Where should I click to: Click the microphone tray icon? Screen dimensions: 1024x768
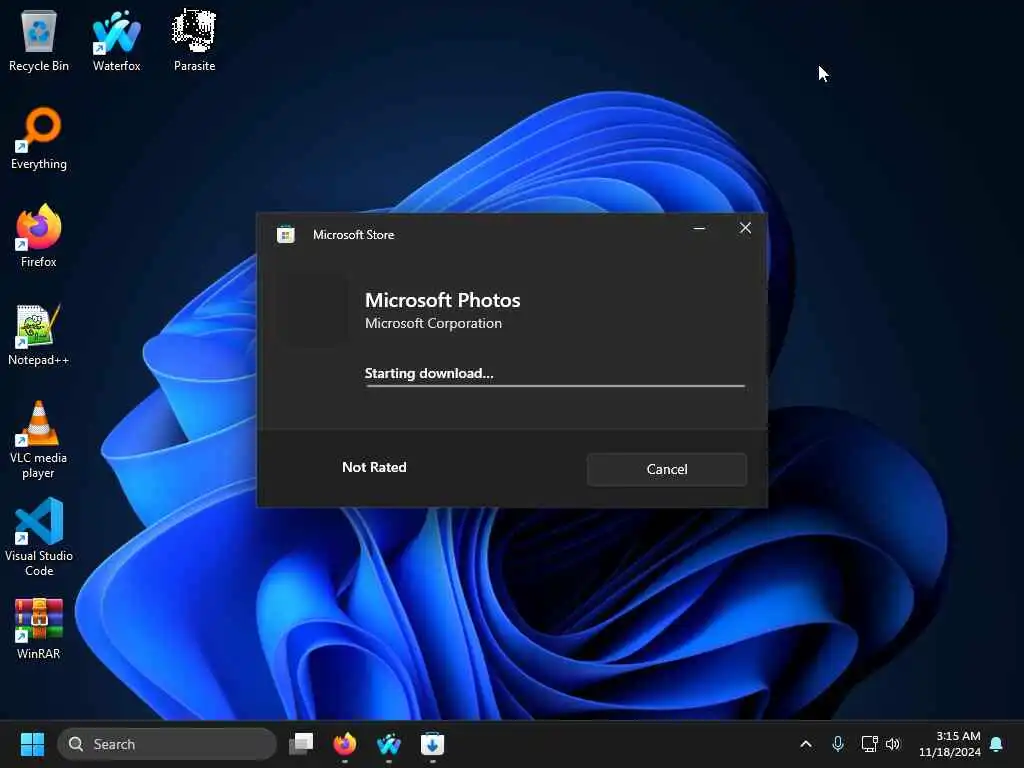pyautogui.click(x=838, y=744)
